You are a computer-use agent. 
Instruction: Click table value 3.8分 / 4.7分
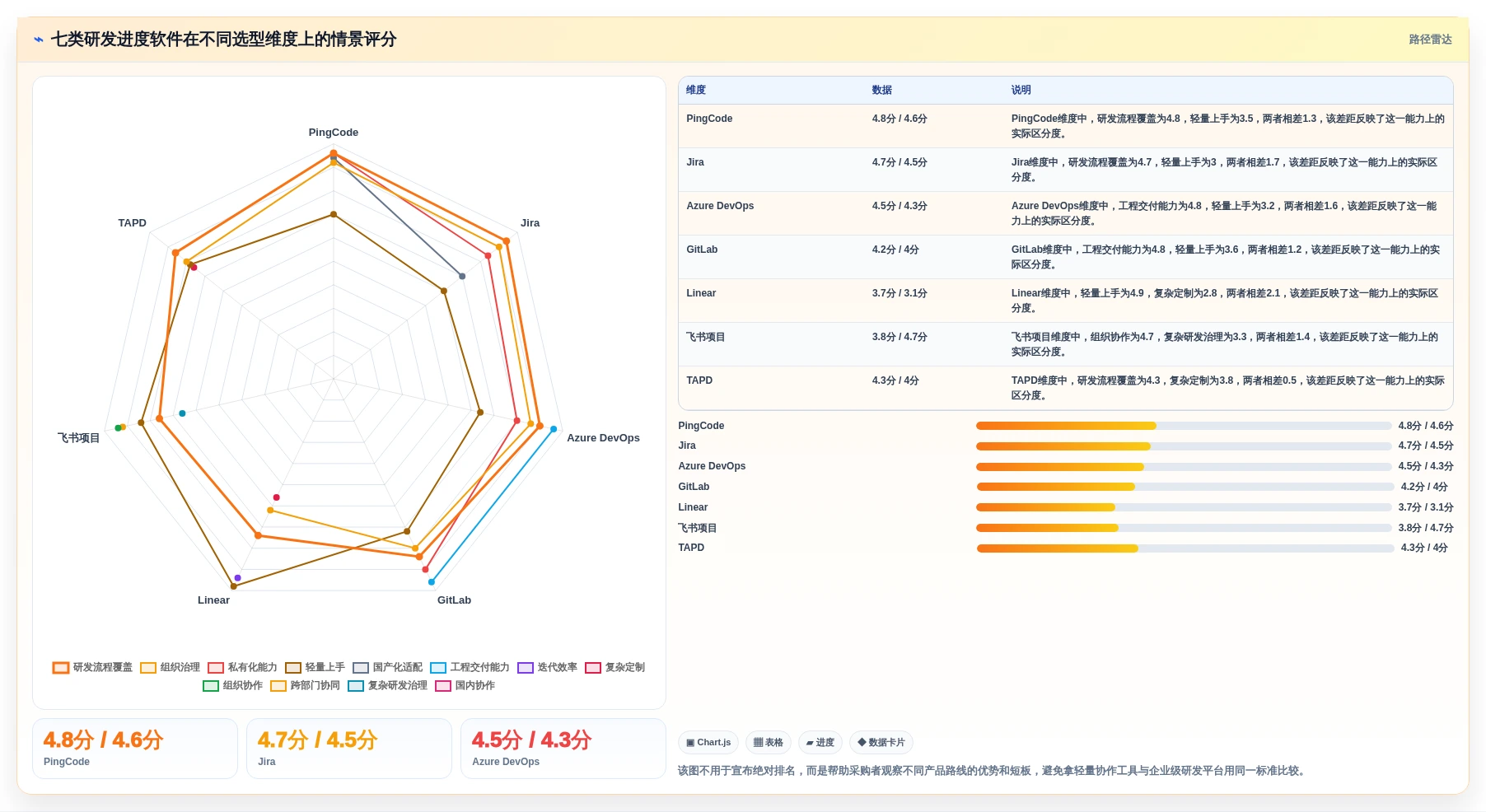tap(900, 337)
